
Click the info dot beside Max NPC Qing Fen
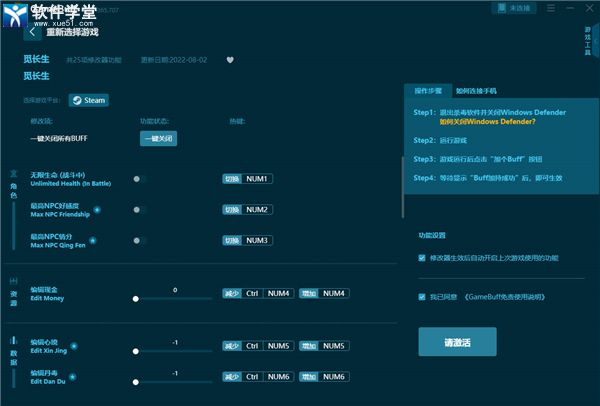pyautogui.click(x=93, y=241)
